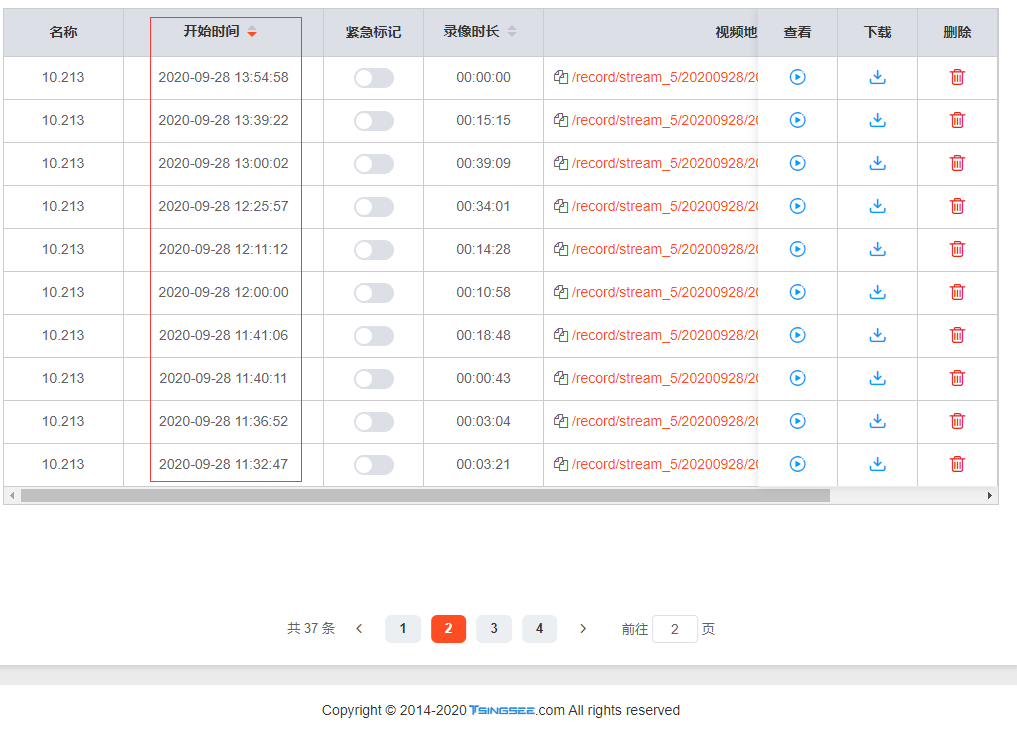The width and height of the screenshot is (1017, 729).
Task: Sort by 开始时间 column
Action: pyautogui.click(x=252, y=32)
